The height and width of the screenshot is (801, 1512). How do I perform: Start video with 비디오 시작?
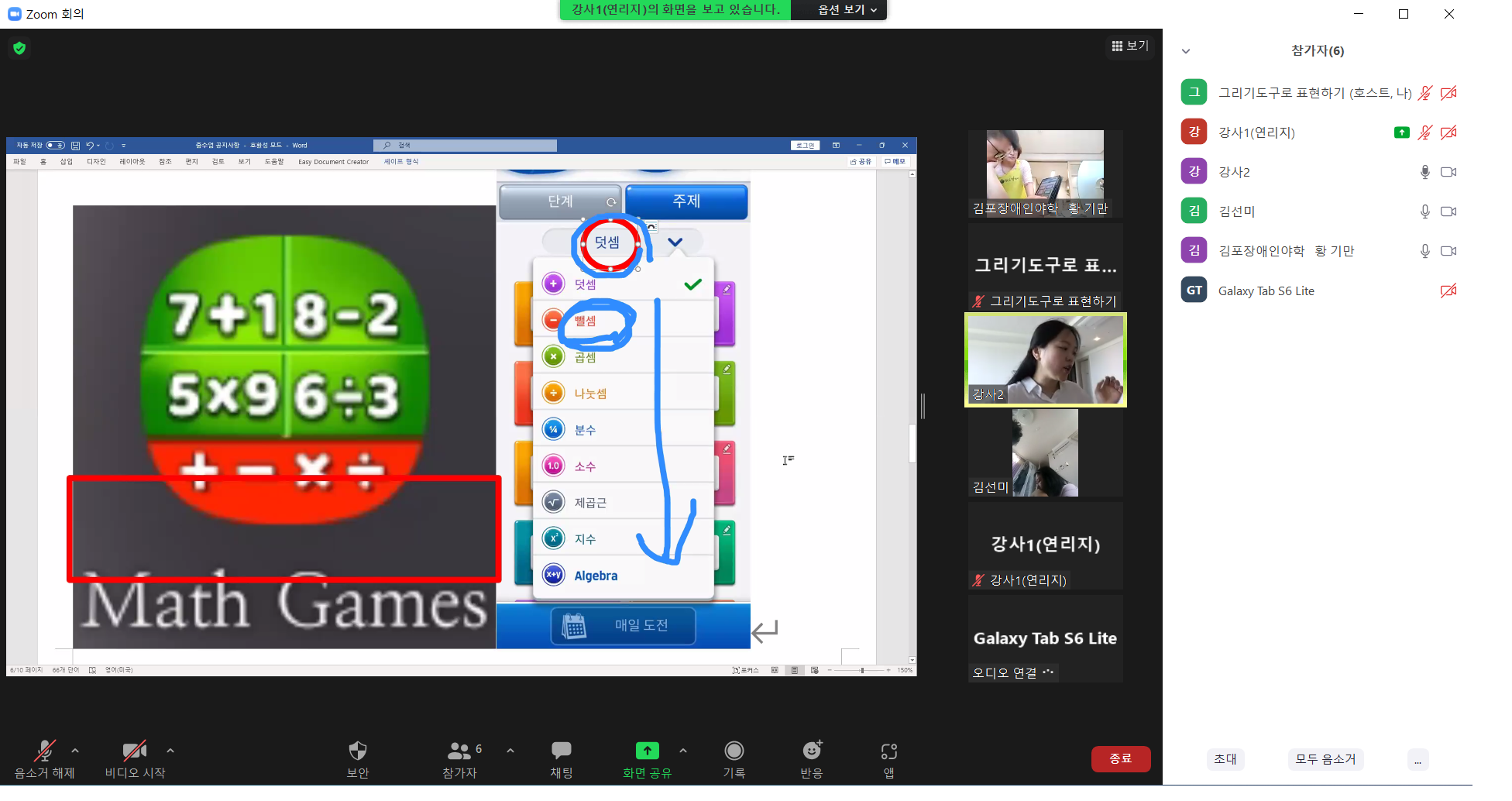point(135,759)
